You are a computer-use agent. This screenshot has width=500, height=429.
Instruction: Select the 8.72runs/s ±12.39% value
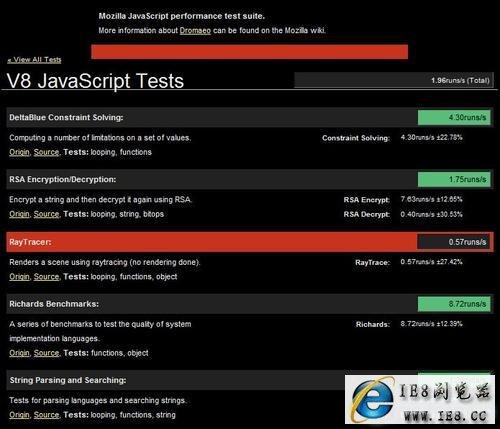click(x=431, y=324)
